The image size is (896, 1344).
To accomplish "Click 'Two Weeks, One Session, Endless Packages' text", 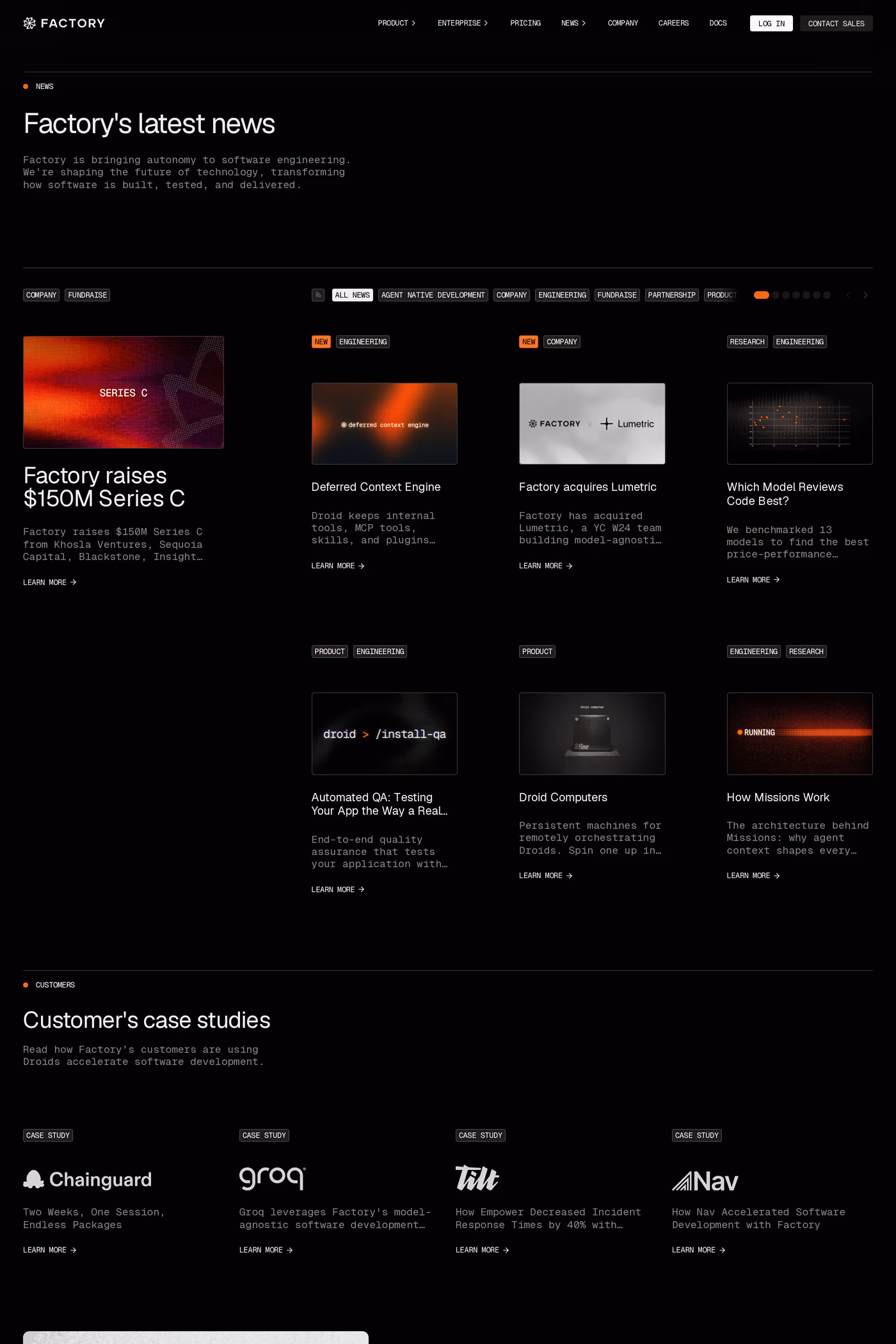I will point(94,1219).
